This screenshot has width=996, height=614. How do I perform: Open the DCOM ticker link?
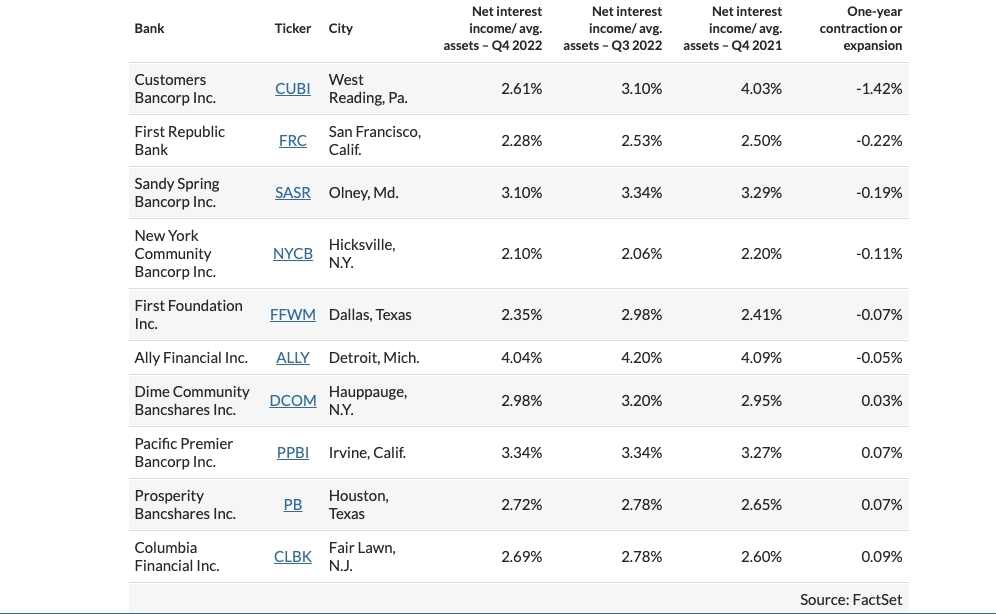click(292, 401)
